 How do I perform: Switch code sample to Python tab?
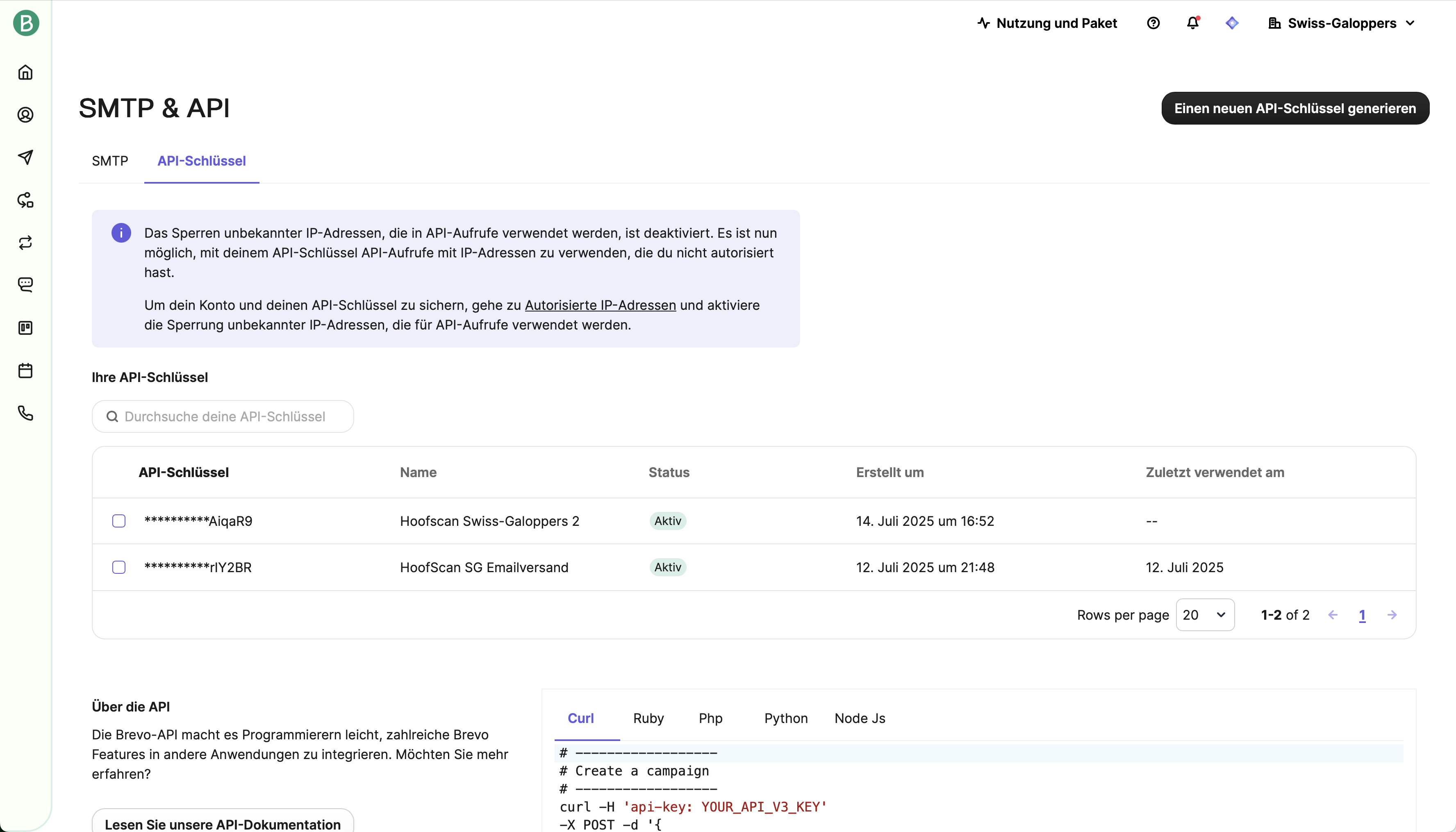tap(786, 718)
